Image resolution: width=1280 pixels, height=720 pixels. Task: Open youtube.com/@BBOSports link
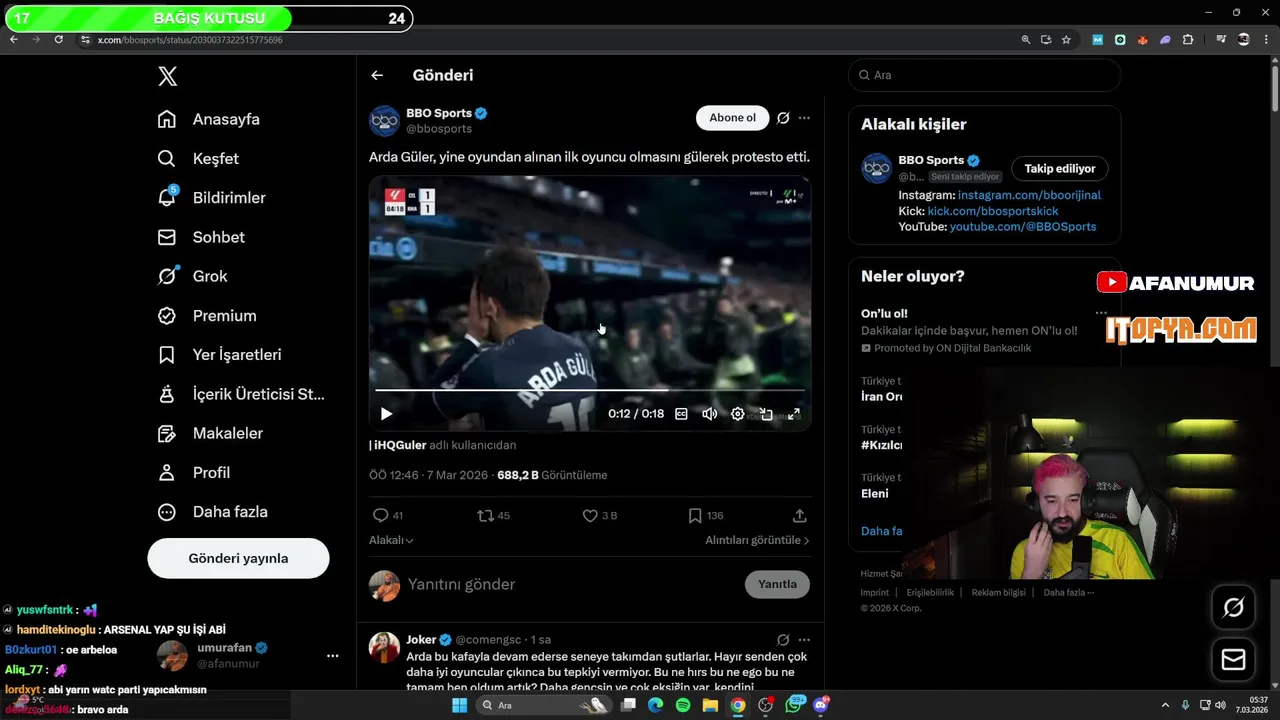1023,227
